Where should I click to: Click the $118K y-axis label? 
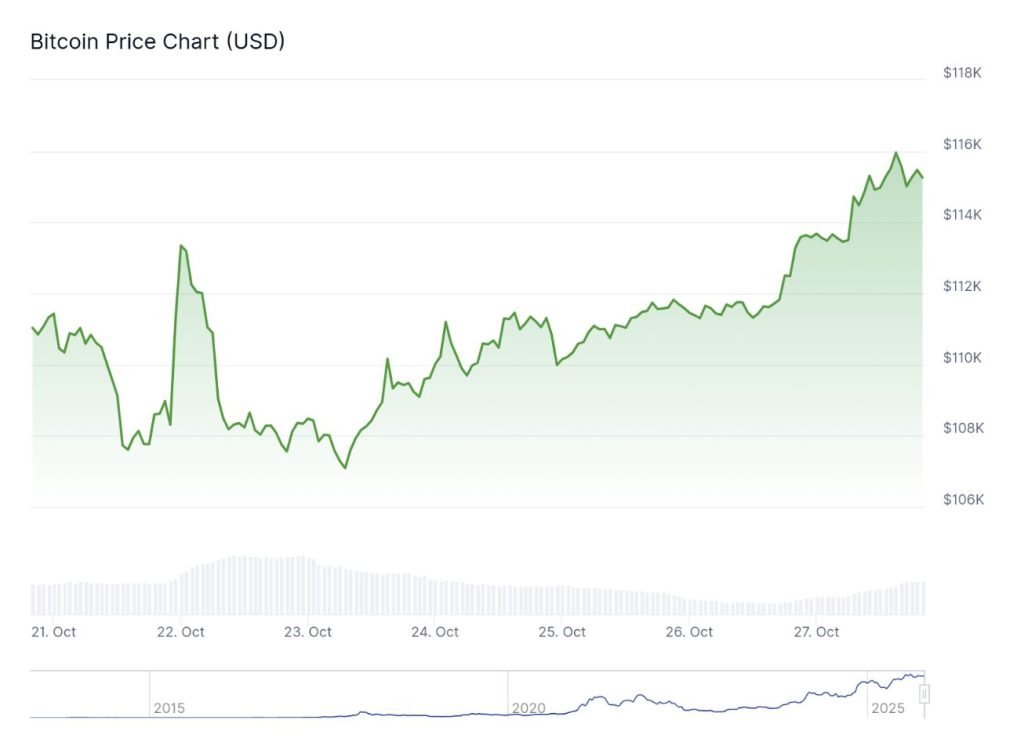pos(963,73)
